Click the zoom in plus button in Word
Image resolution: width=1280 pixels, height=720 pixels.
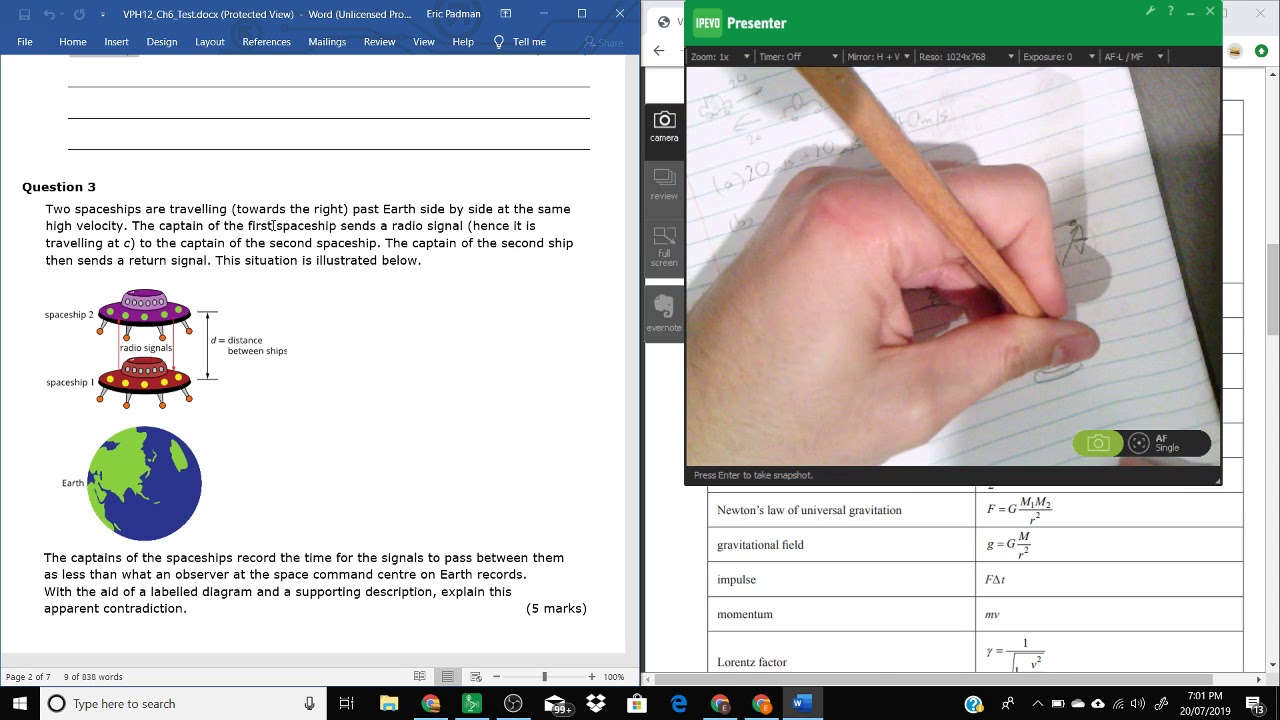(x=592, y=677)
